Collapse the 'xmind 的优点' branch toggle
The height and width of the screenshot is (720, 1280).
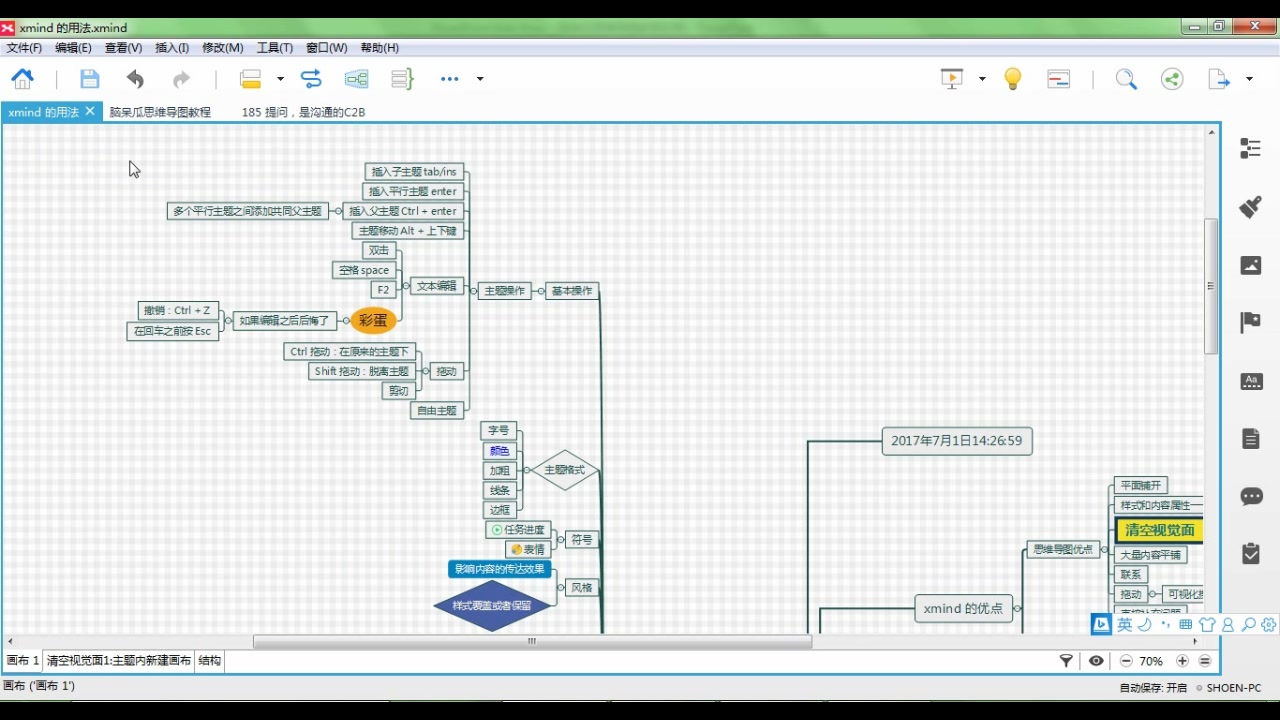[1018, 608]
